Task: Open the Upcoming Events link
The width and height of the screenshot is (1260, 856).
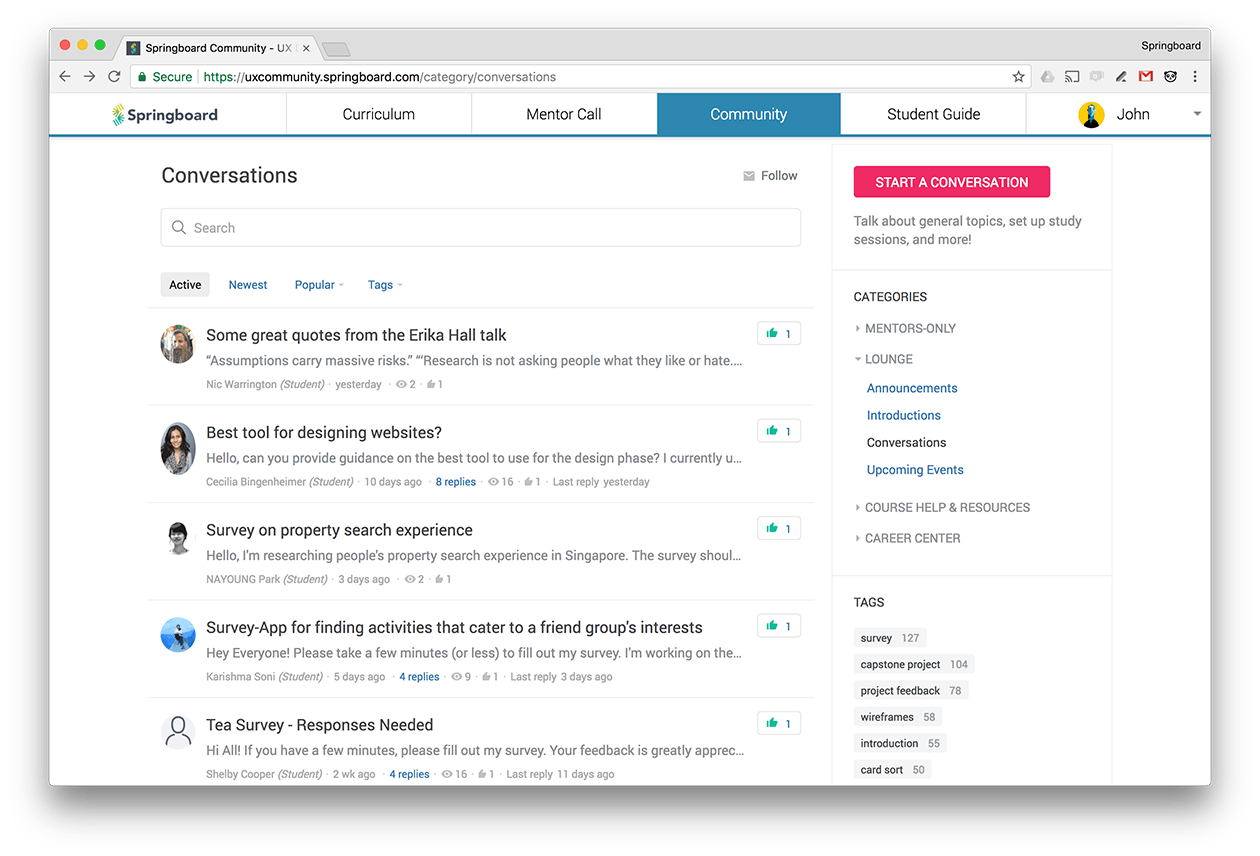Action: [914, 469]
